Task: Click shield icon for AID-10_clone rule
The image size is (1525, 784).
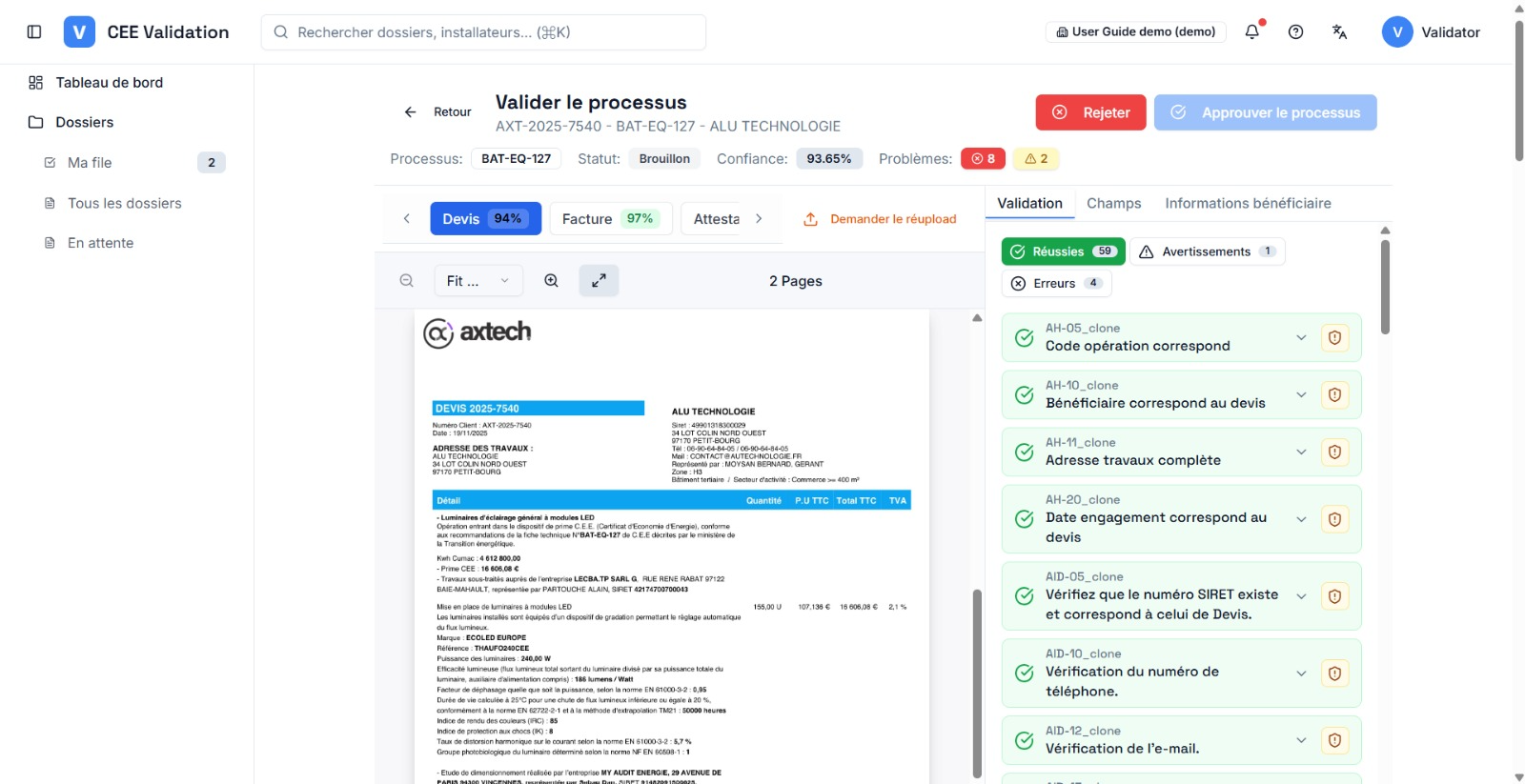Action: [1334, 673]
